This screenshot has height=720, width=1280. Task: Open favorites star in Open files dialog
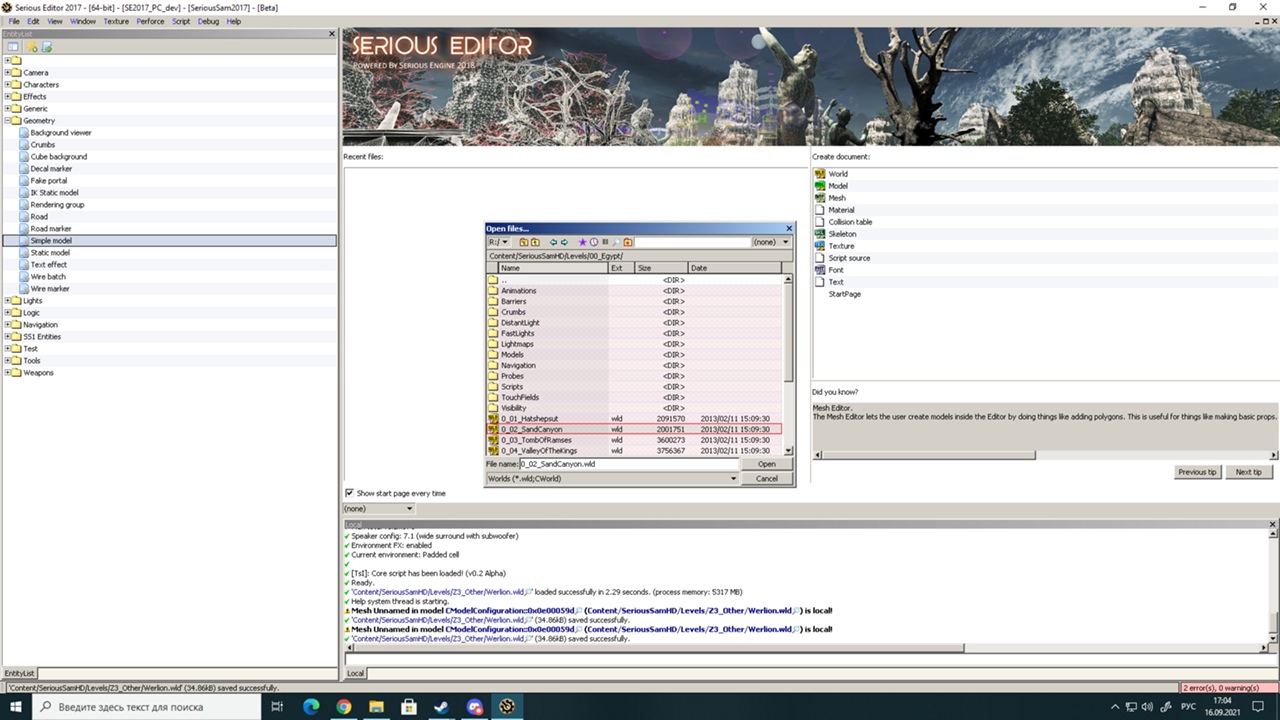pyautogui.click(x=582, y=242)
